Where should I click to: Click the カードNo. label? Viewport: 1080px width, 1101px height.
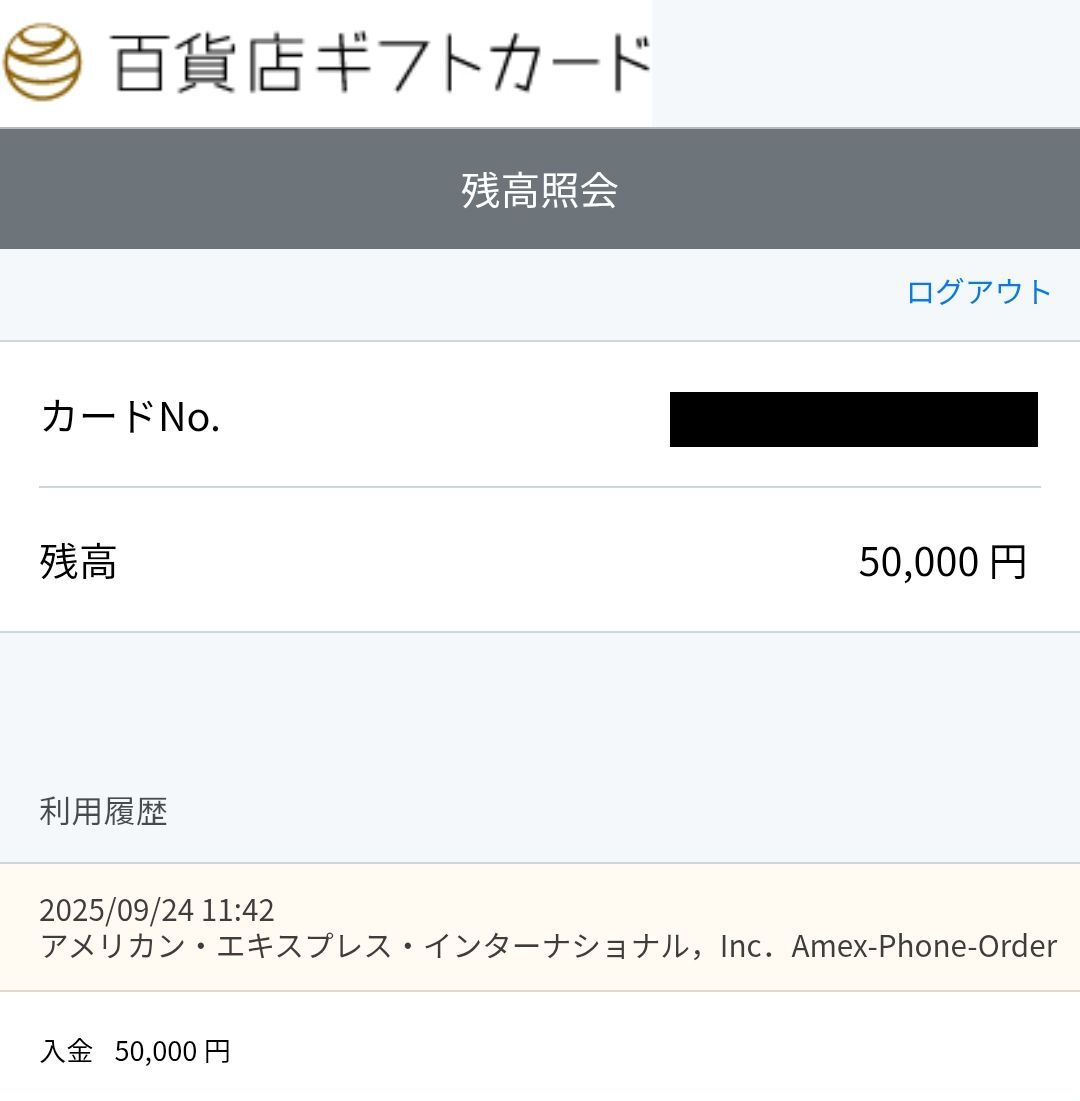pyautogui.click(x=130, y=417)
